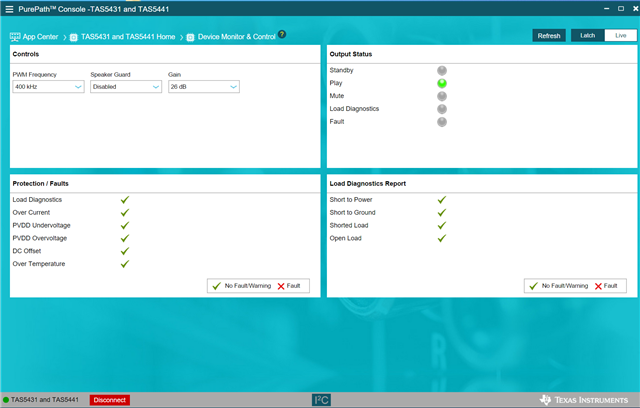The height and width of the screenshot is (408, 640).
Task: Click the Load Diagnostics Report title
Action: click(367, 184)
